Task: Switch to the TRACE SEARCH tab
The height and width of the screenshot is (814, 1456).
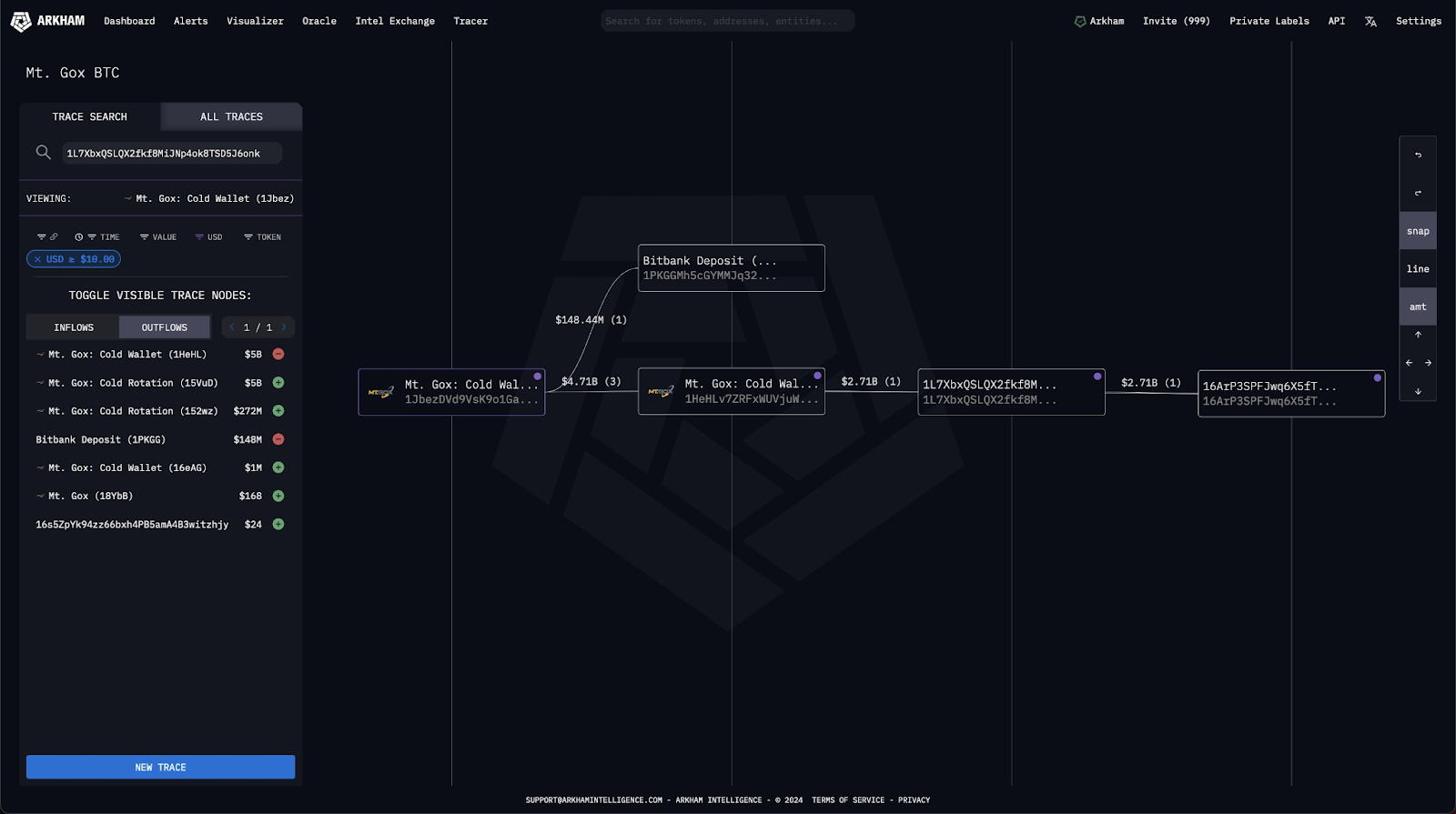Action: tap(90, 116)
